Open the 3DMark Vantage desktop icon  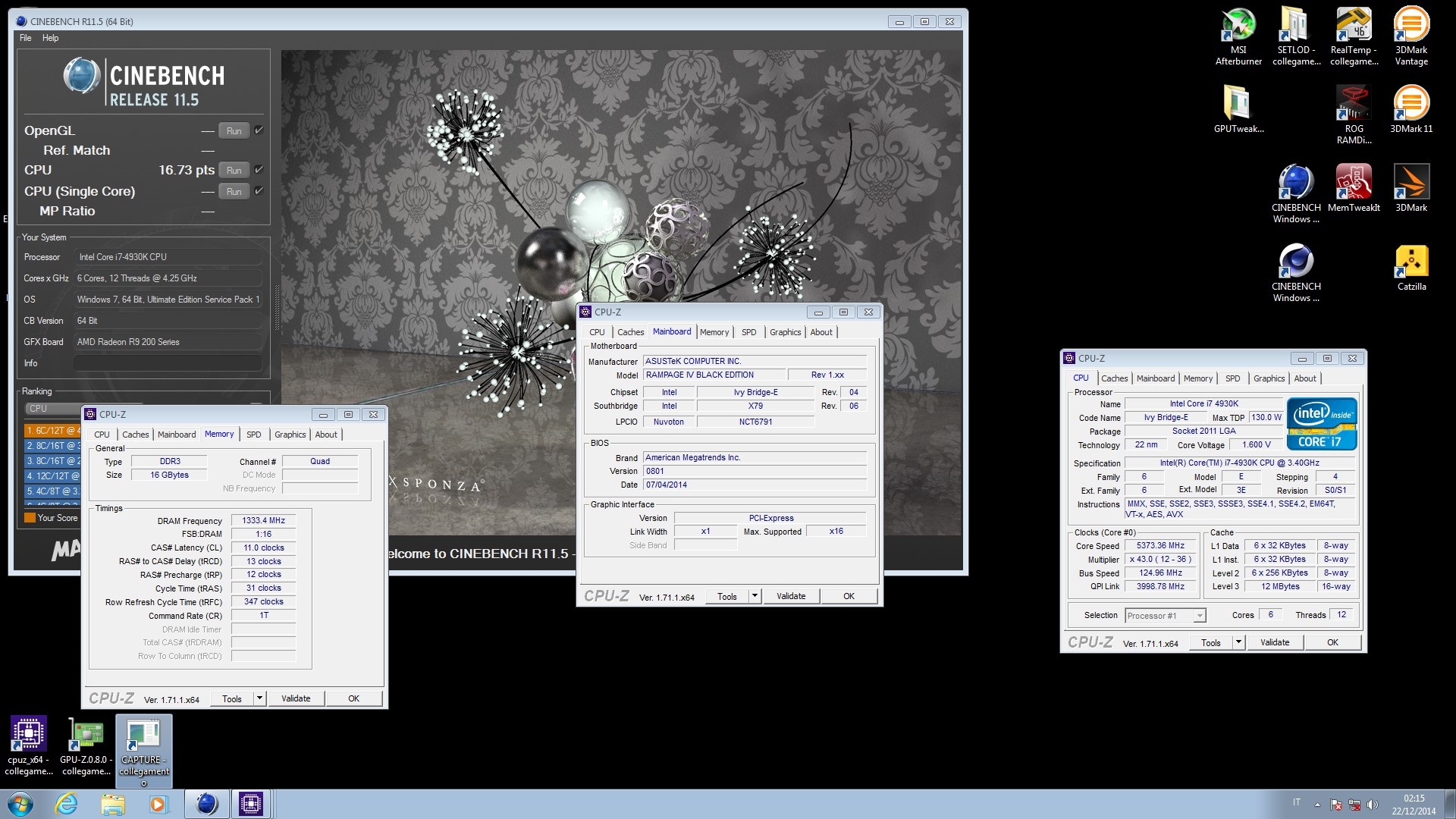[x=1411, y=36]
